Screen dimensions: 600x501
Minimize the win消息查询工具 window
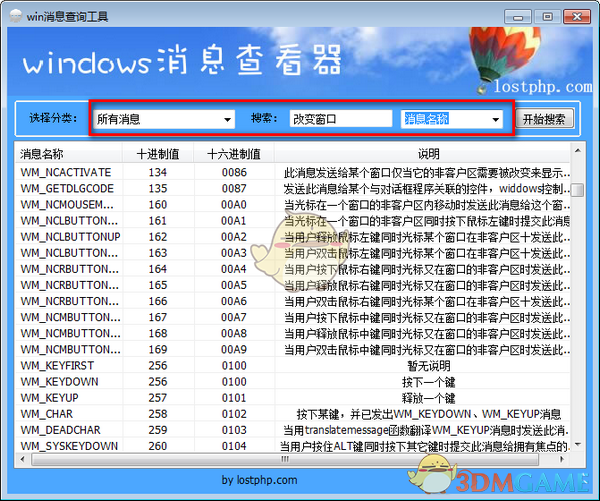click(518, 17)
